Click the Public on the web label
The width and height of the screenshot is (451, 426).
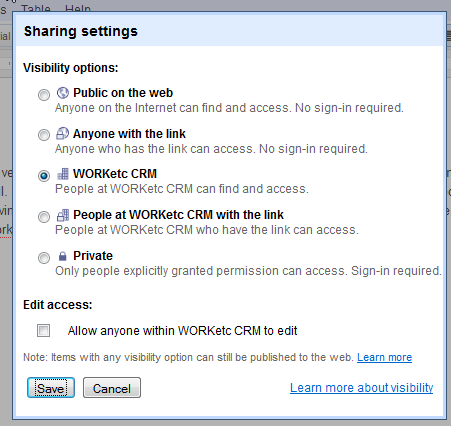coord(123,93)
